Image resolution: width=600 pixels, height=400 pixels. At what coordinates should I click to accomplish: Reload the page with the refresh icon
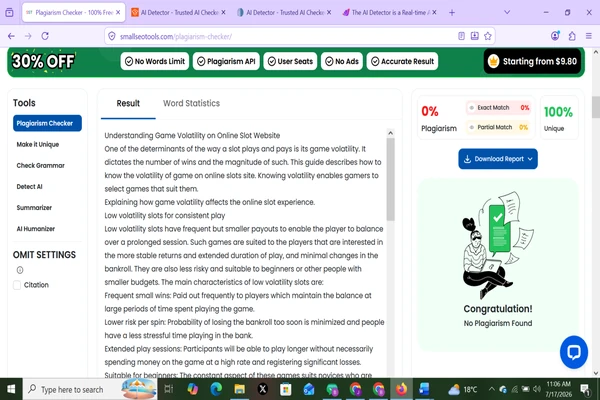[45, 36]
